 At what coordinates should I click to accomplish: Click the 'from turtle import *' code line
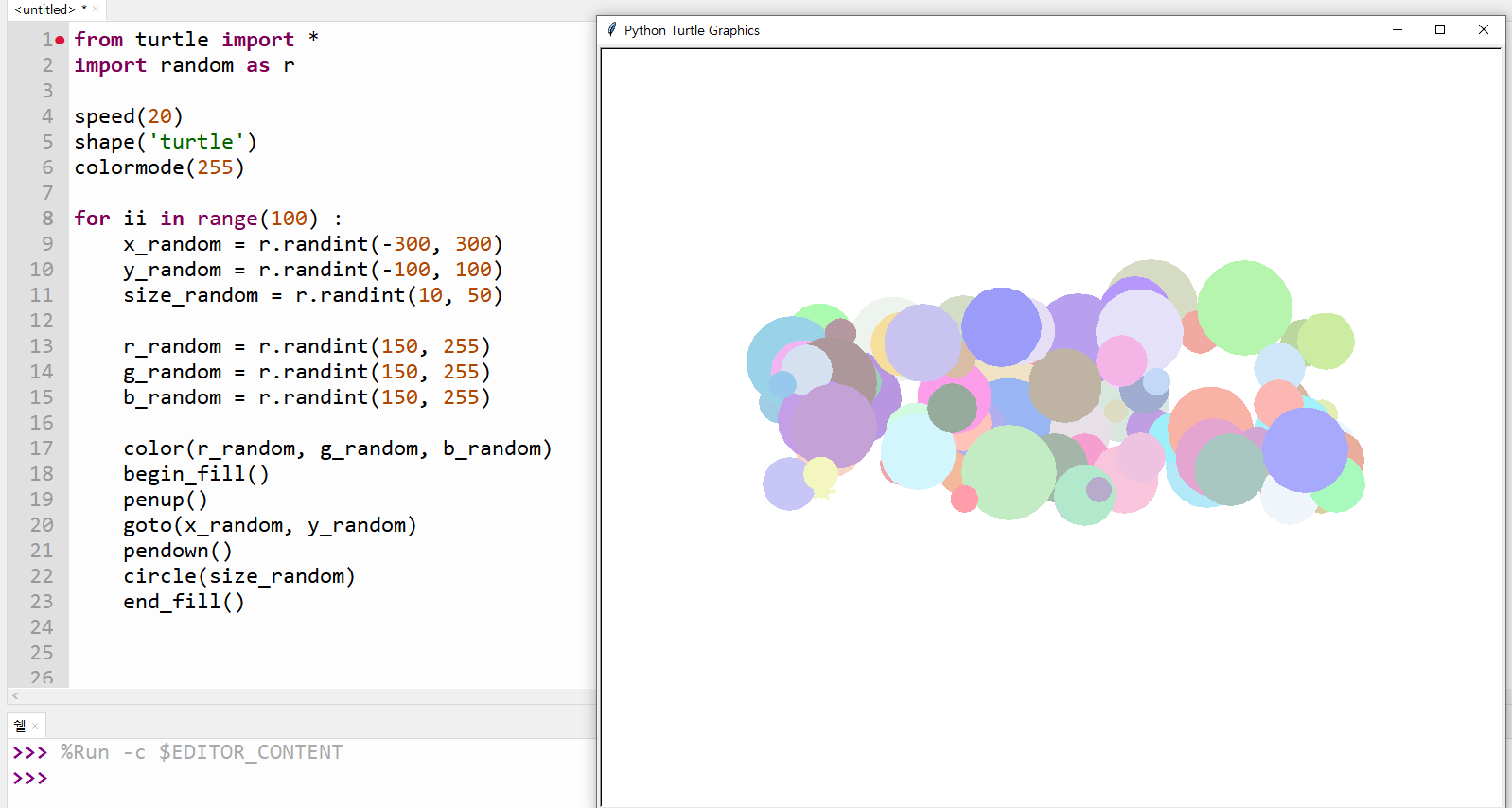(197, 40)
